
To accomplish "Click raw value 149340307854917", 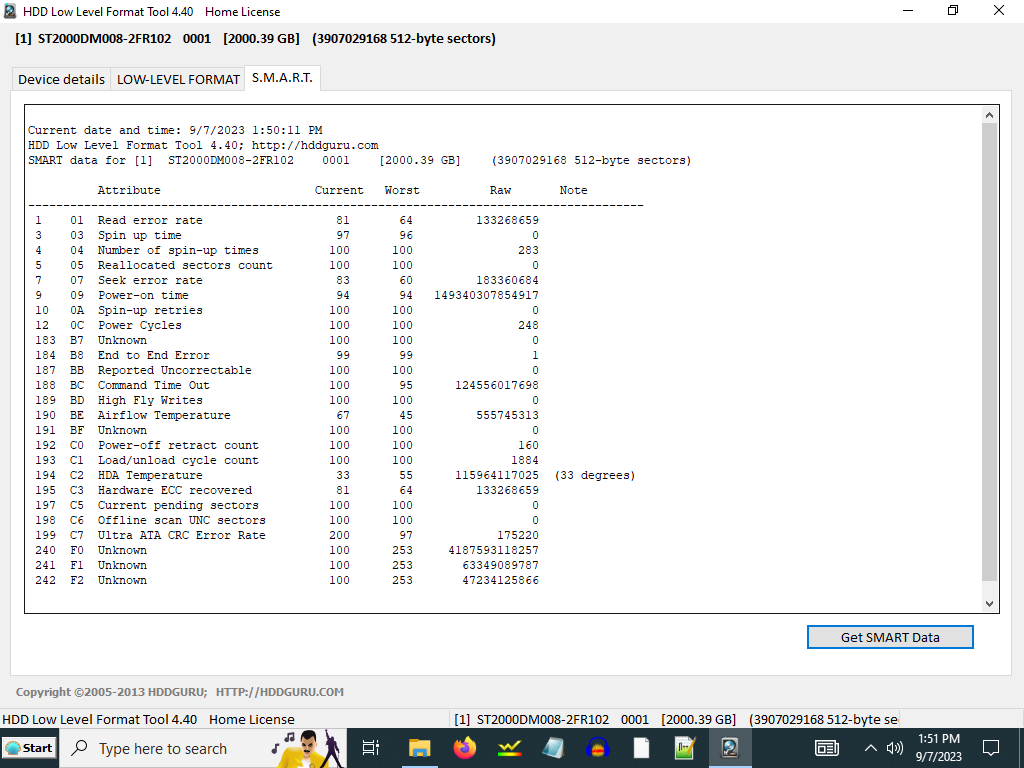I will click(x=487, y=295).
